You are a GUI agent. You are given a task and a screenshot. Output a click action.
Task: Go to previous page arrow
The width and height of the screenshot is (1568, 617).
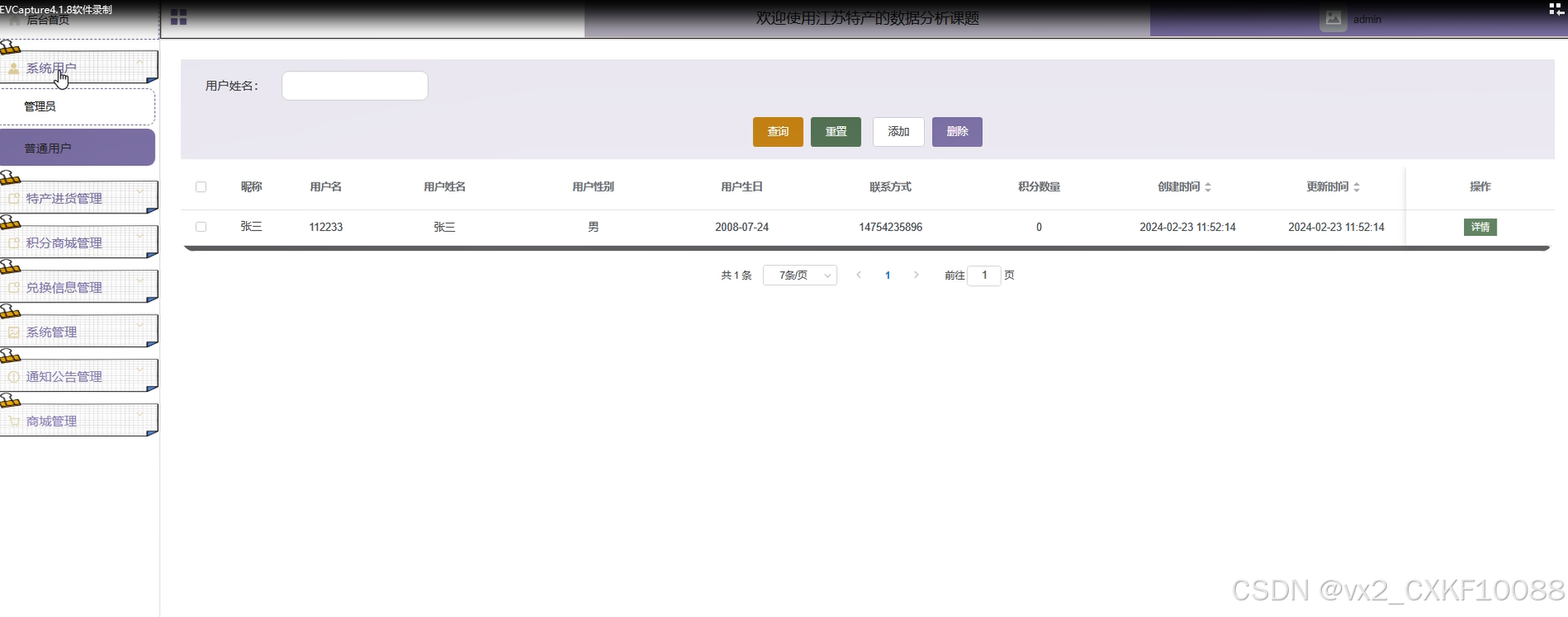(858, 275)
